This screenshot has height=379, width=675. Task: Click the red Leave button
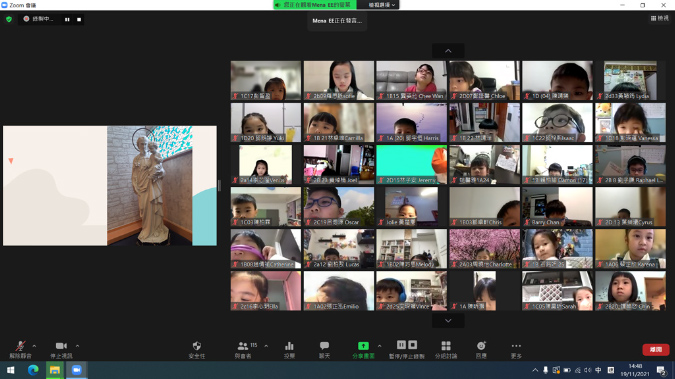(656, 349)
